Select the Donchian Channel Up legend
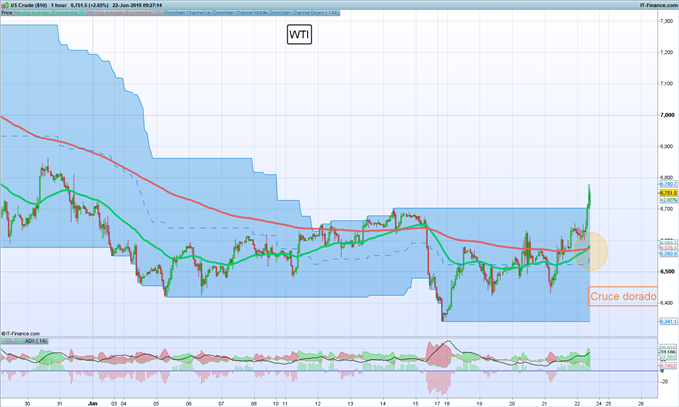This screenshot has height=407, width=679. (188, 13)
